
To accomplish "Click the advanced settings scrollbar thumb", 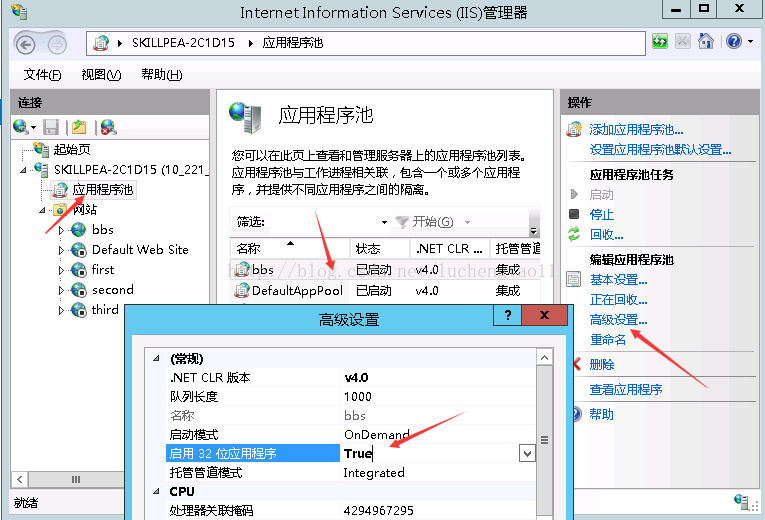I will point(544,440).
